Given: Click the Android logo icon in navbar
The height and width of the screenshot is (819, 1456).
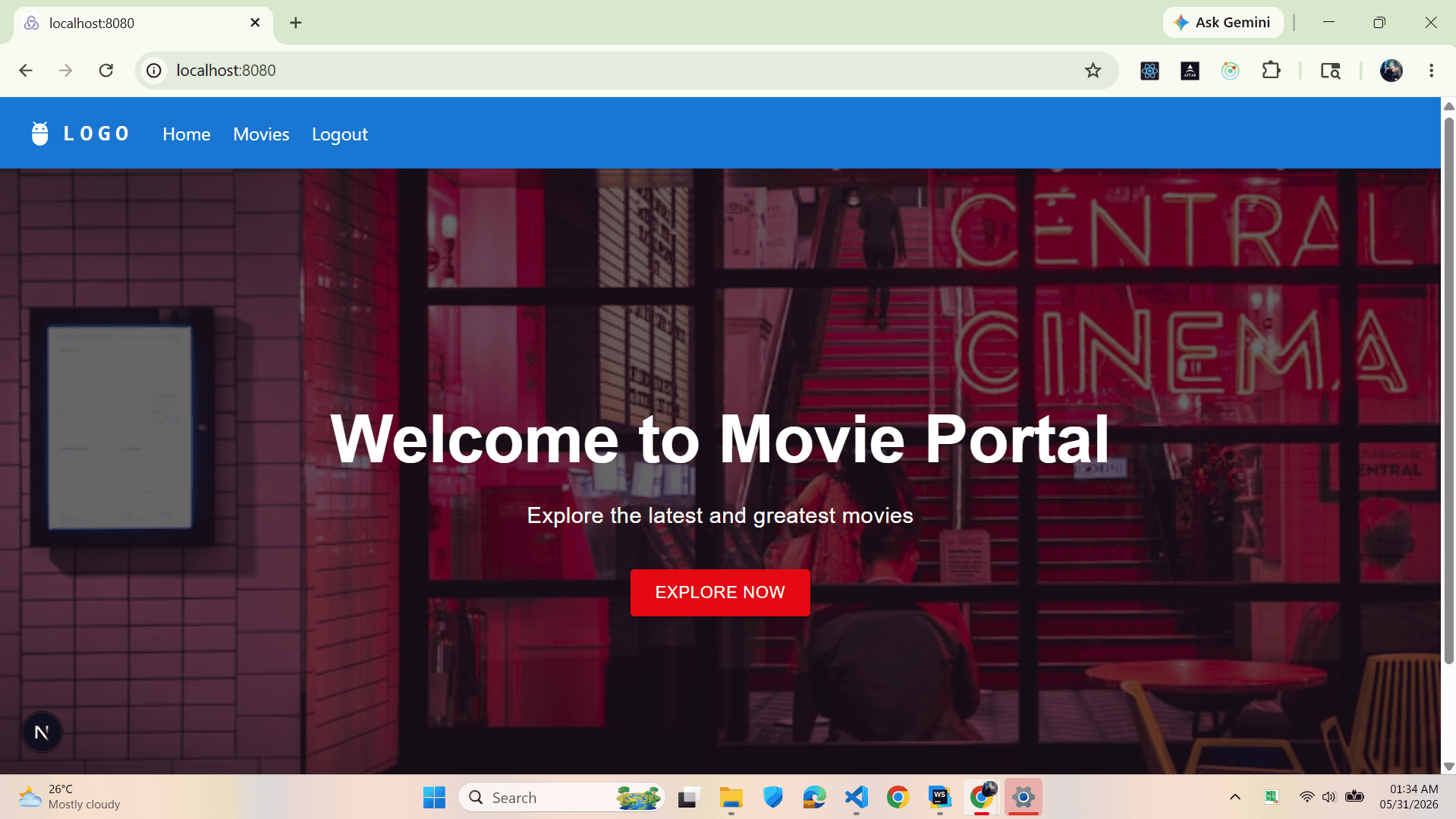Looking at the screenshot, I should click(40, 134).
